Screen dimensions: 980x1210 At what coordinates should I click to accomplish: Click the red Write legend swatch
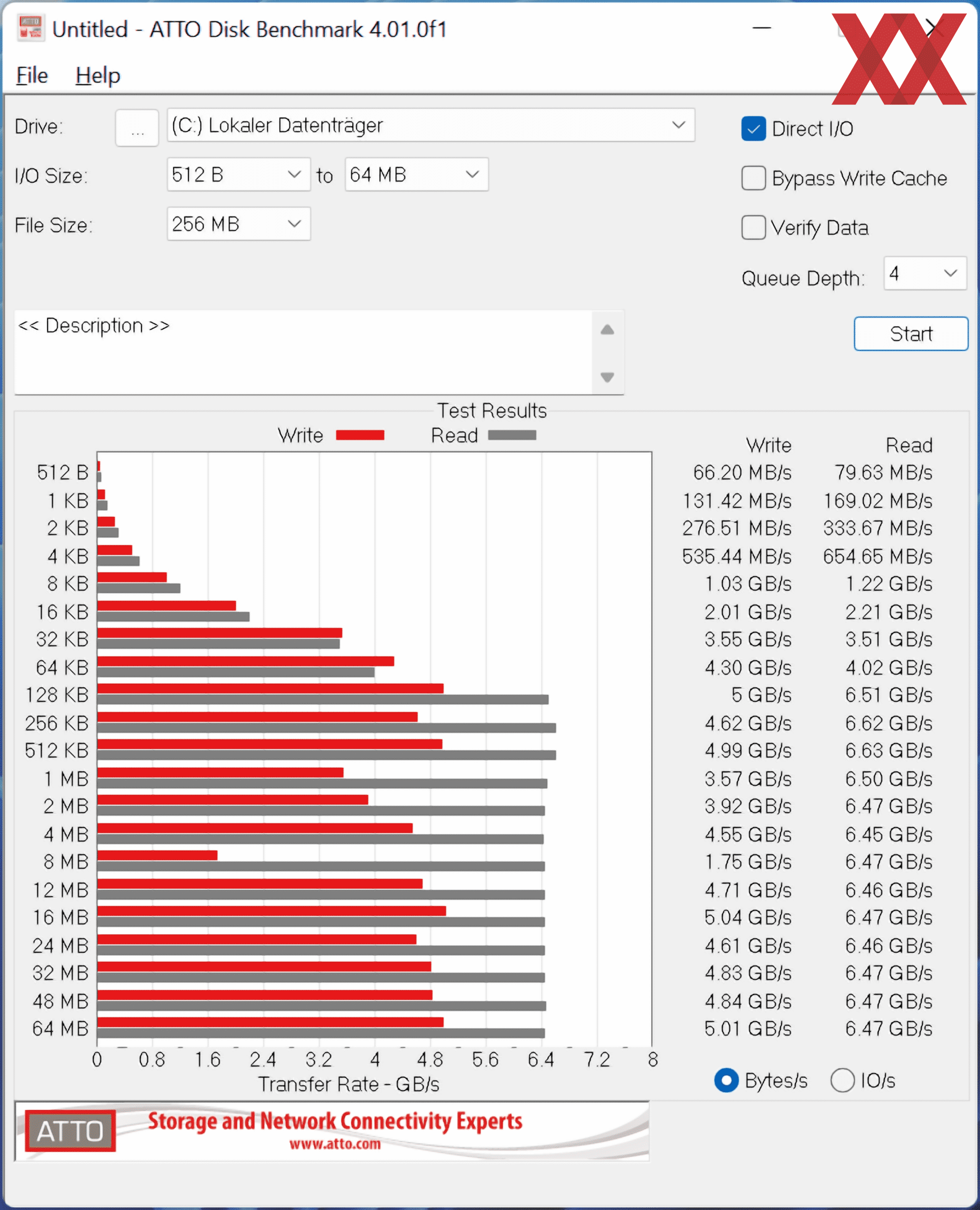pos(360,435)
